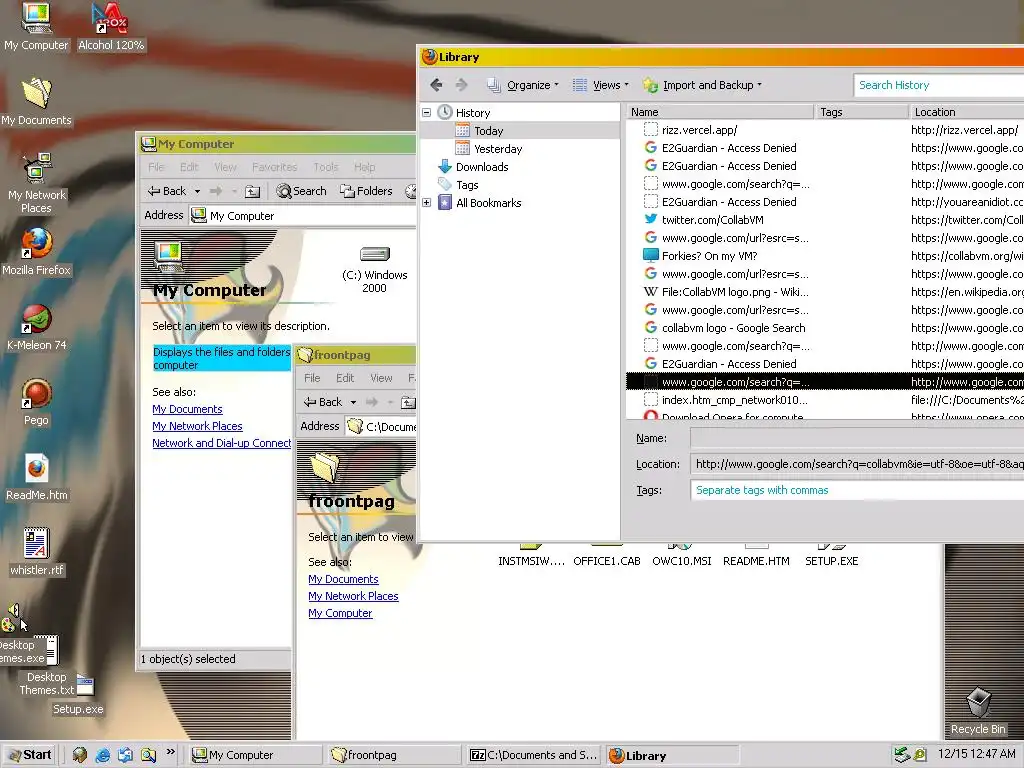Open Tools menu in My Computer window
Image resolution: width=1024 pixels, height=768 pixels.
coord(326,167)
